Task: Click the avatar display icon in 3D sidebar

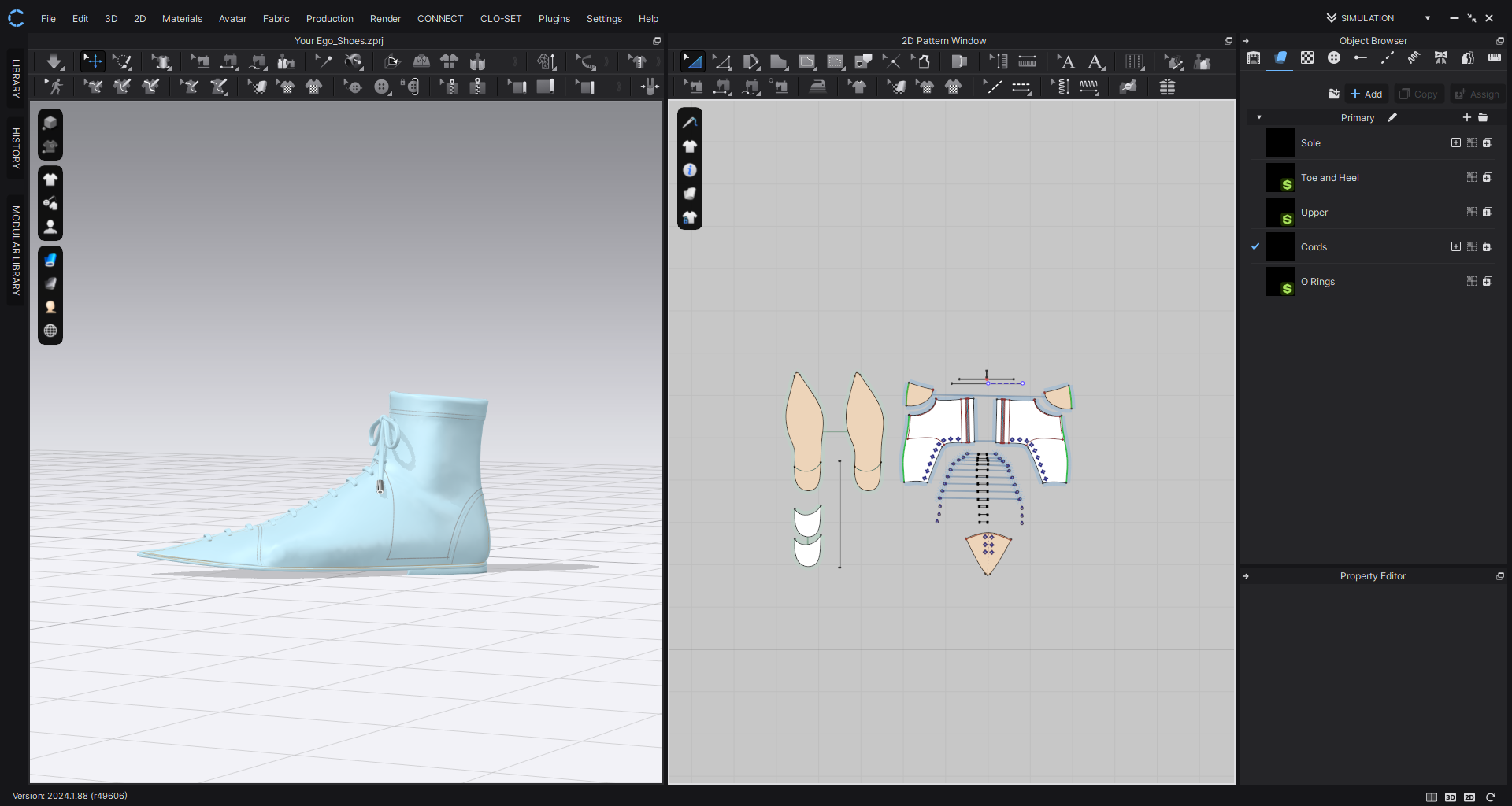Action: coord(50,227)
